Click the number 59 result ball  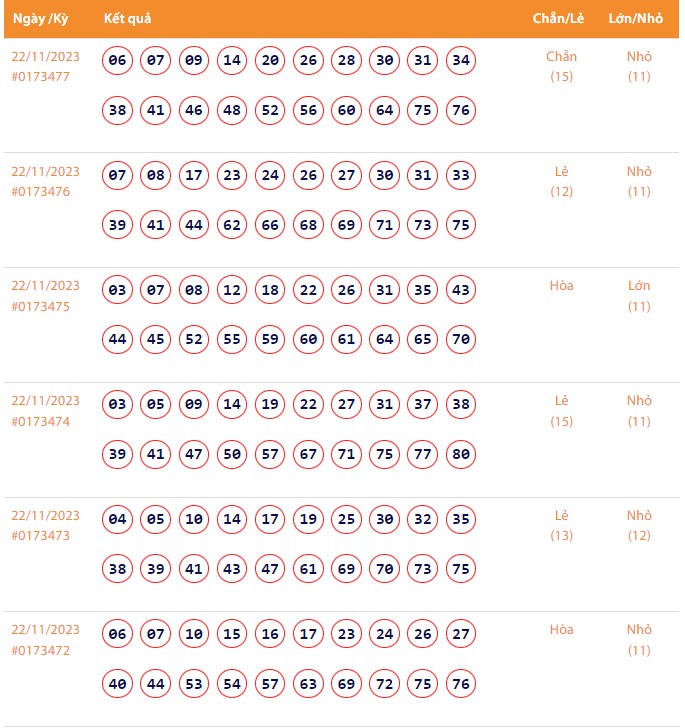point(270,339)
